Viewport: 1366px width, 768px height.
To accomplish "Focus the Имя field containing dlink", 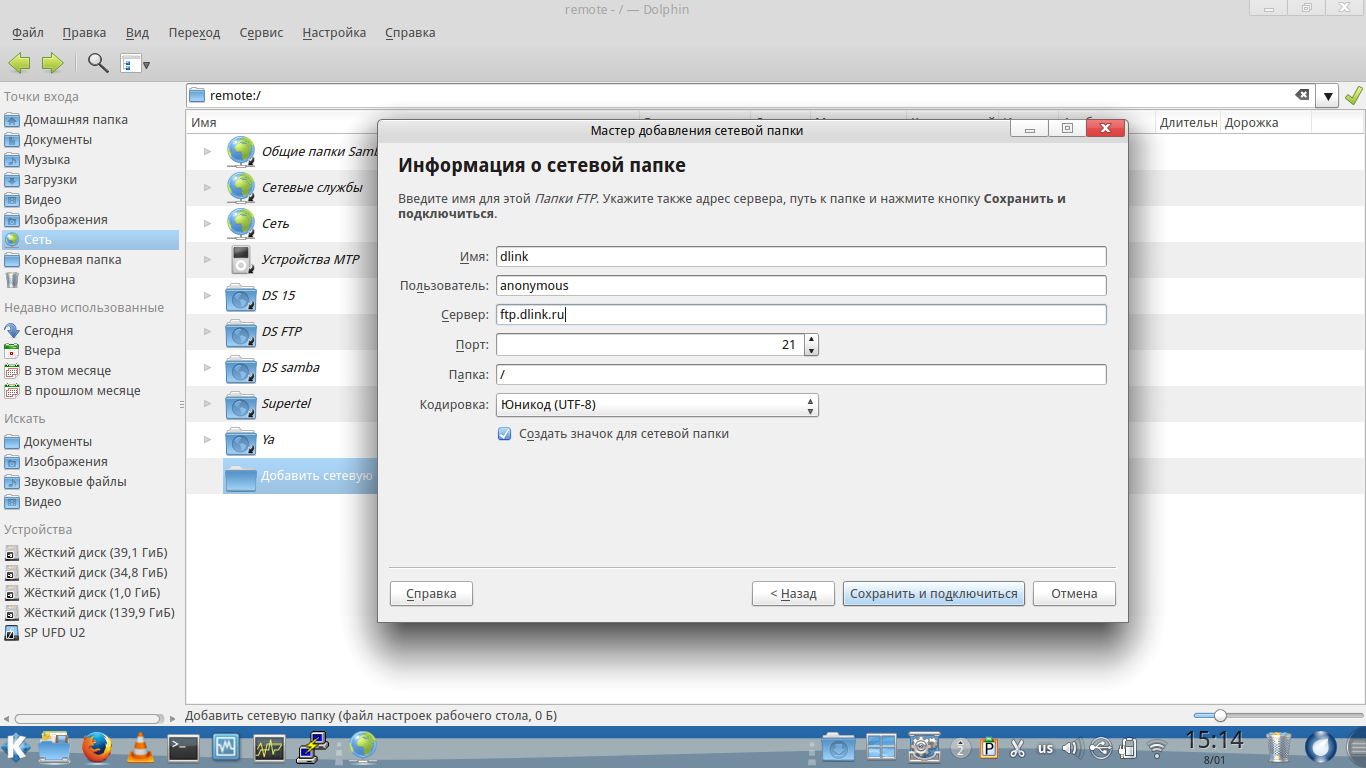I will [x=801, y=257].
